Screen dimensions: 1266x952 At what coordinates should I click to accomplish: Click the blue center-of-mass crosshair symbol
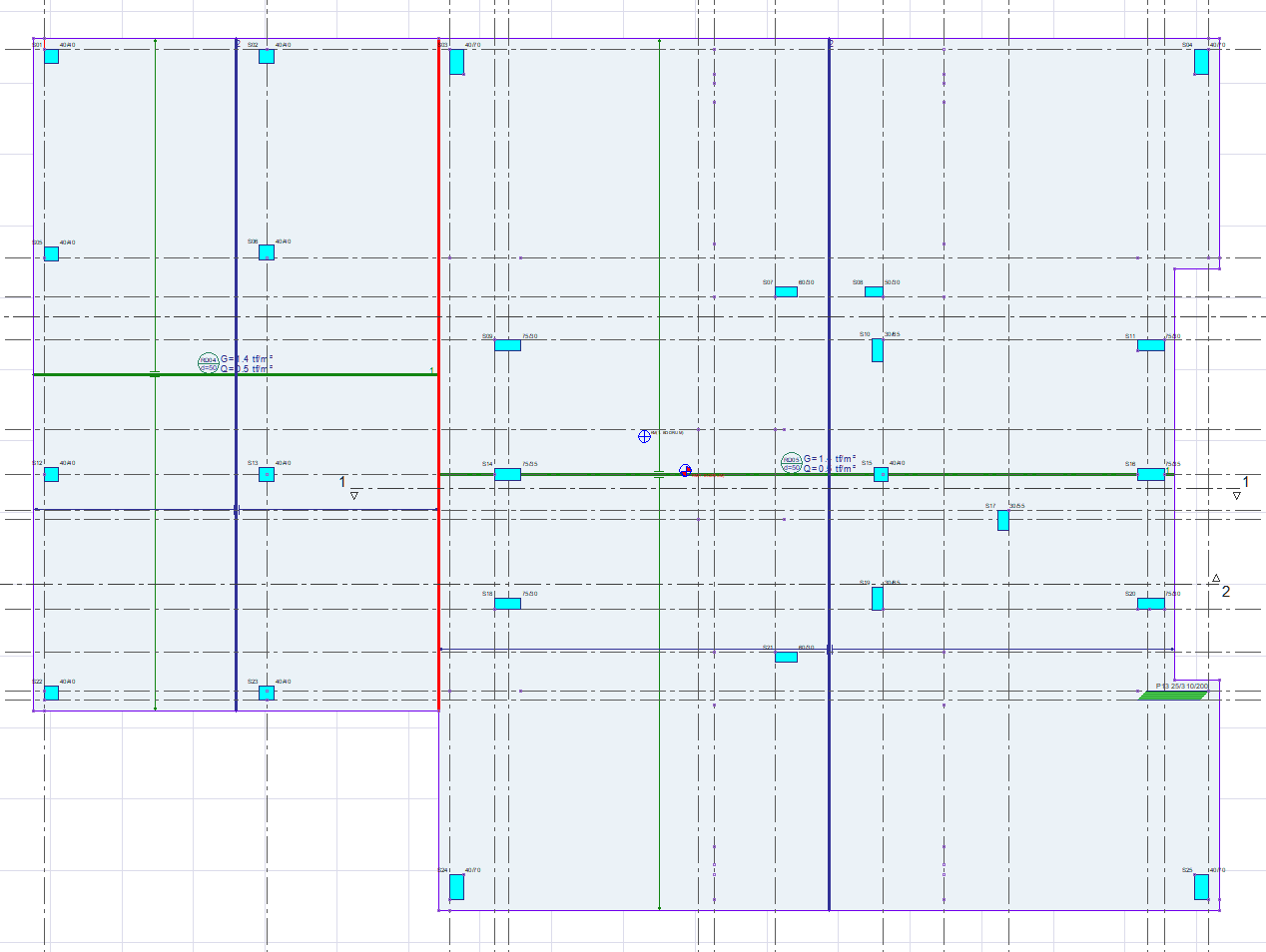[644, 436]
